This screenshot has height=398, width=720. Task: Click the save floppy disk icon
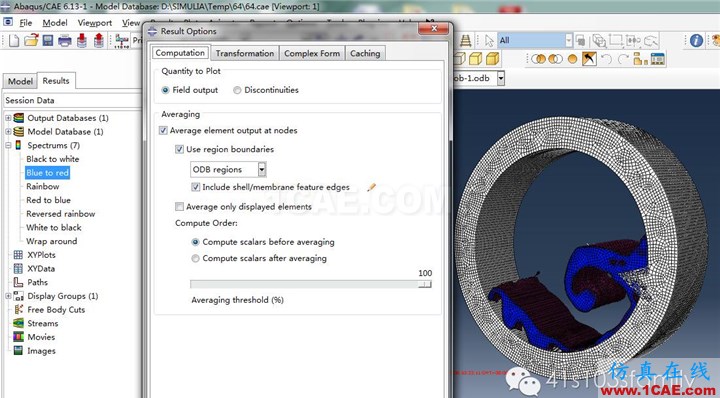click(x=48, y=41)
